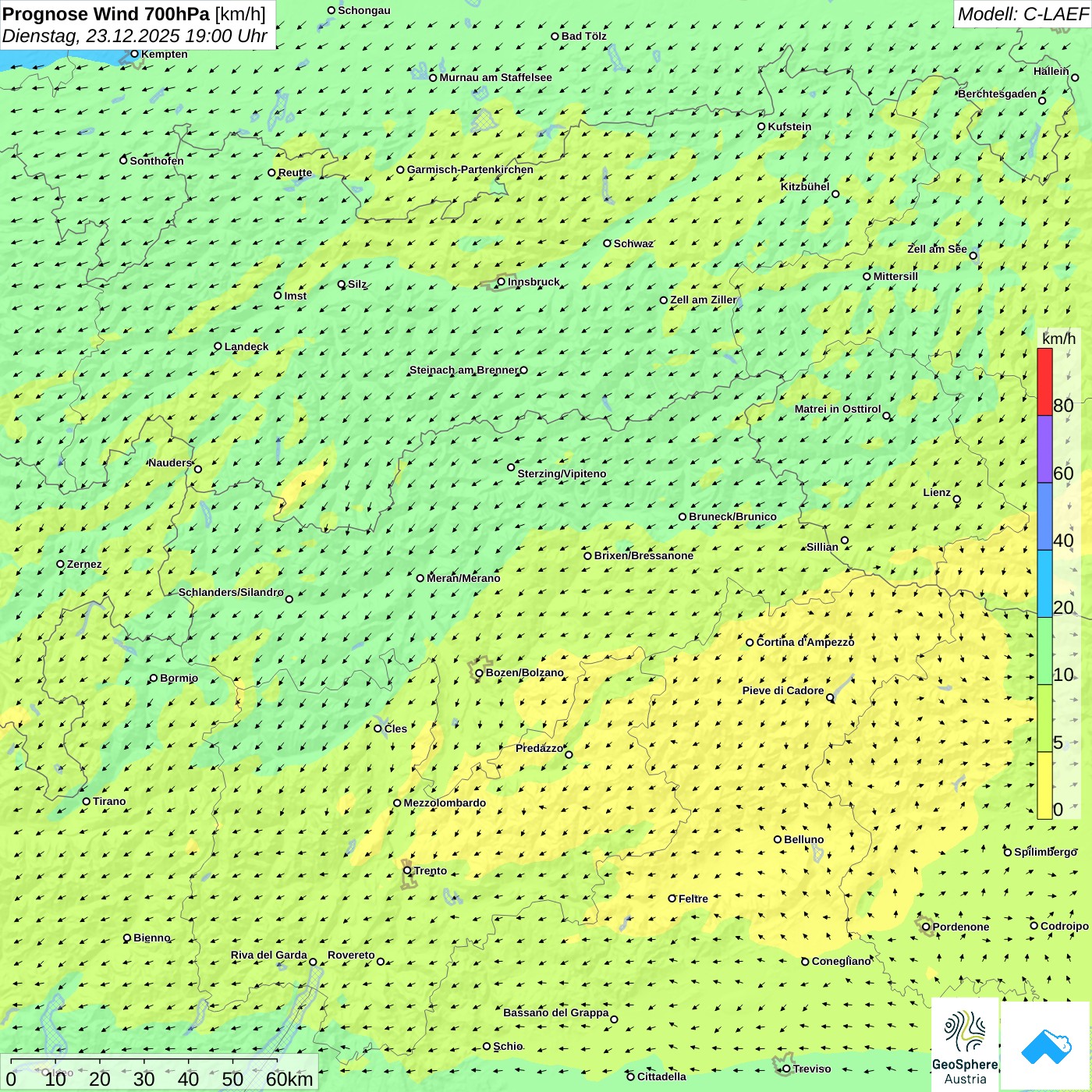Select the Pordenone city marker
Viewport: 1092px width, 1092px height.
926,927
